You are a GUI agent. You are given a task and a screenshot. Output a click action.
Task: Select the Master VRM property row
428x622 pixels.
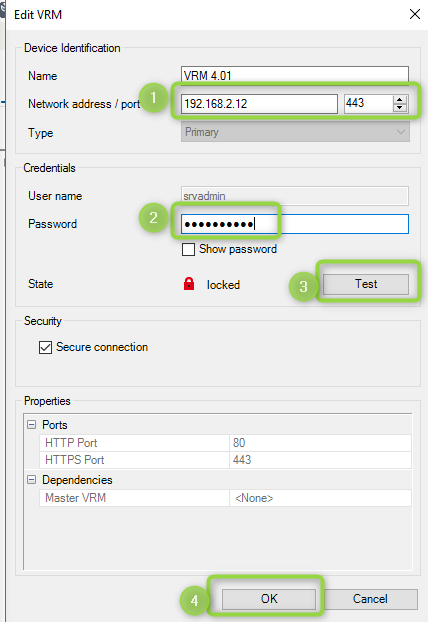[x=225, y=498]
